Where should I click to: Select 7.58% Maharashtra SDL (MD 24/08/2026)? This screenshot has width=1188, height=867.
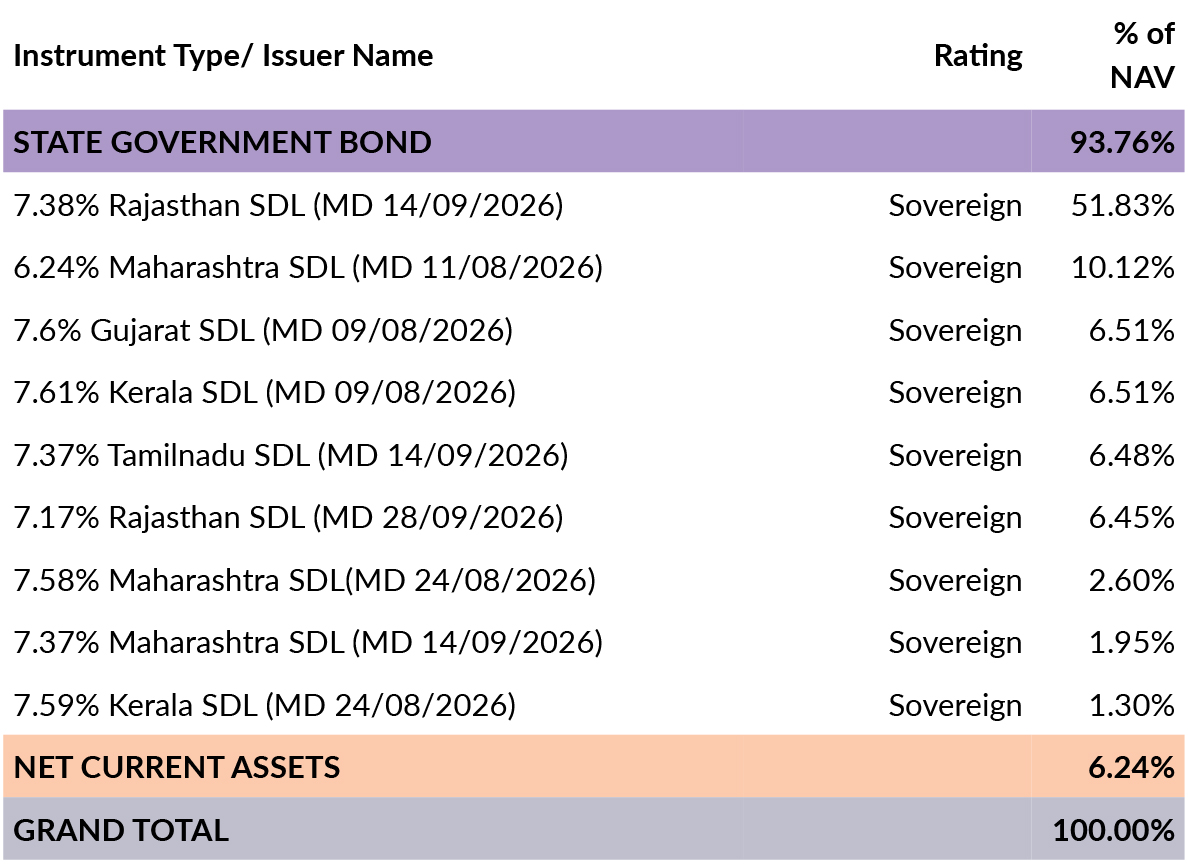[305, 580]
